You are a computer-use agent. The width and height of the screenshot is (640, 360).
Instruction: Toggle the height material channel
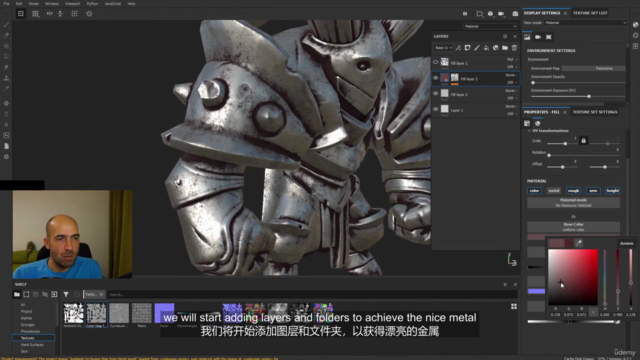[613, 191]
